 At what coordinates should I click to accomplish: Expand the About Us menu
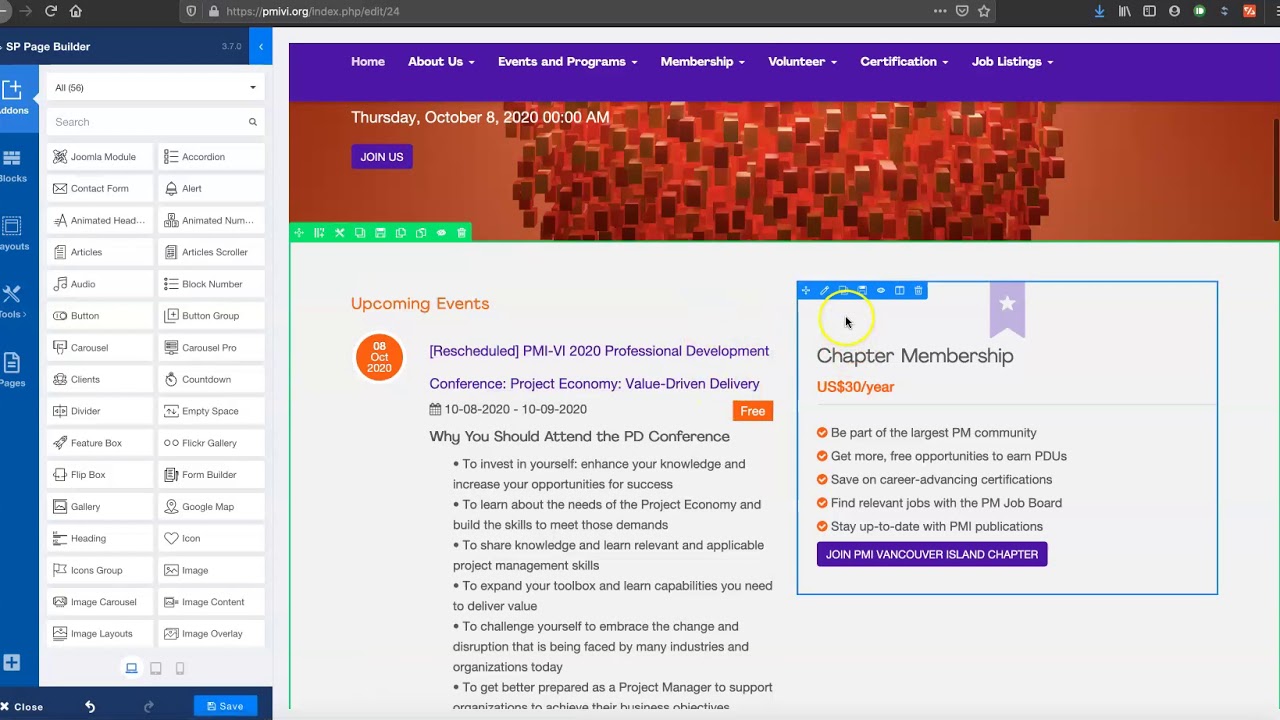coord(441,62)
